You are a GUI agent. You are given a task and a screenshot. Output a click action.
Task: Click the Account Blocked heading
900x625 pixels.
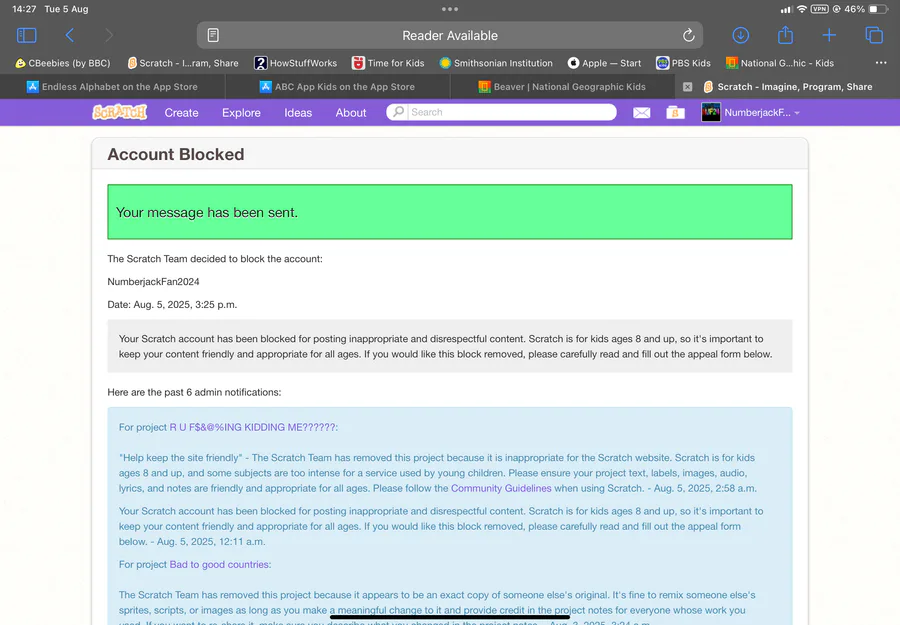[176, 154]
